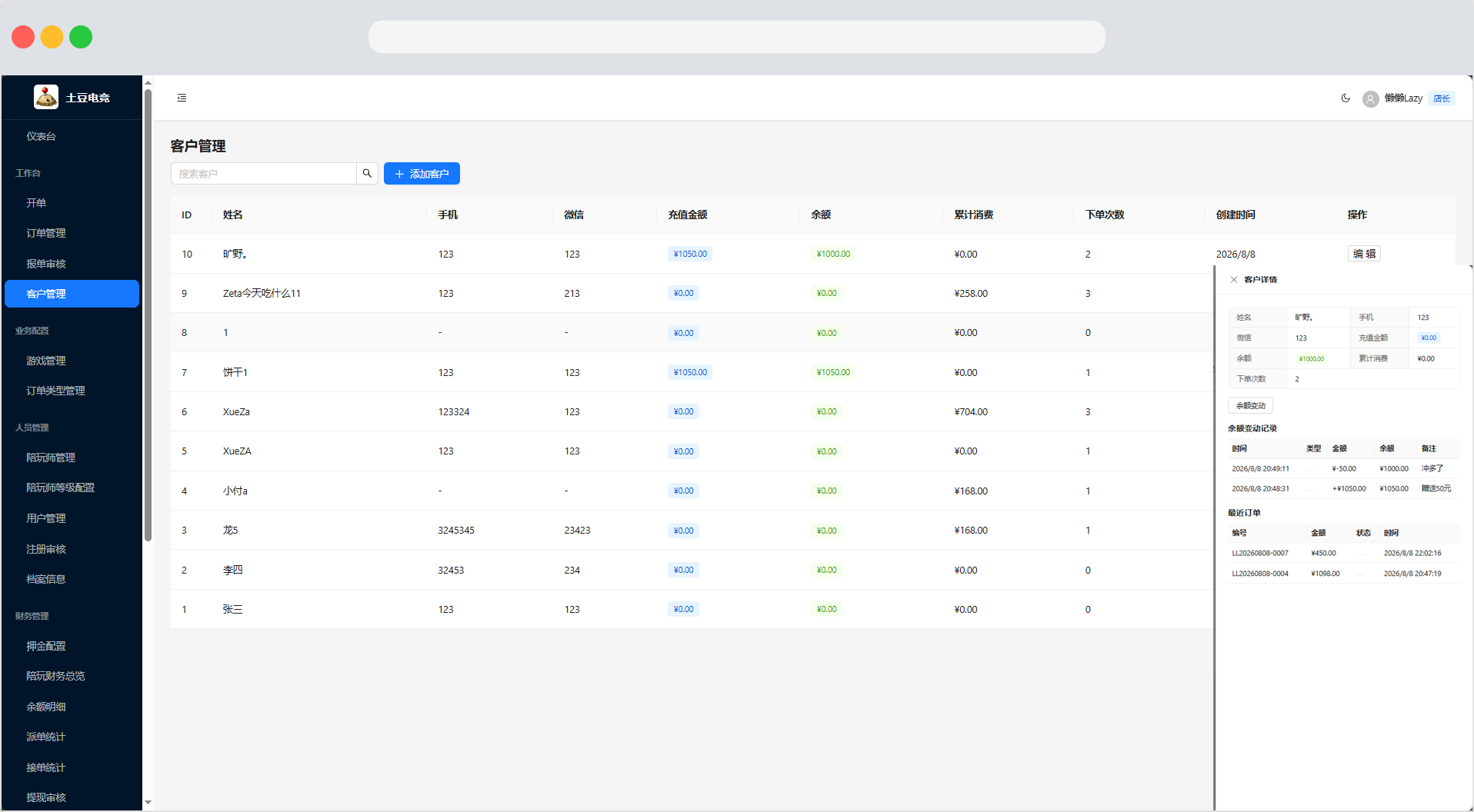This screenshot has width=1474, height=812.
Task: Click the browser address bar
Action: (x=736, y=37)
